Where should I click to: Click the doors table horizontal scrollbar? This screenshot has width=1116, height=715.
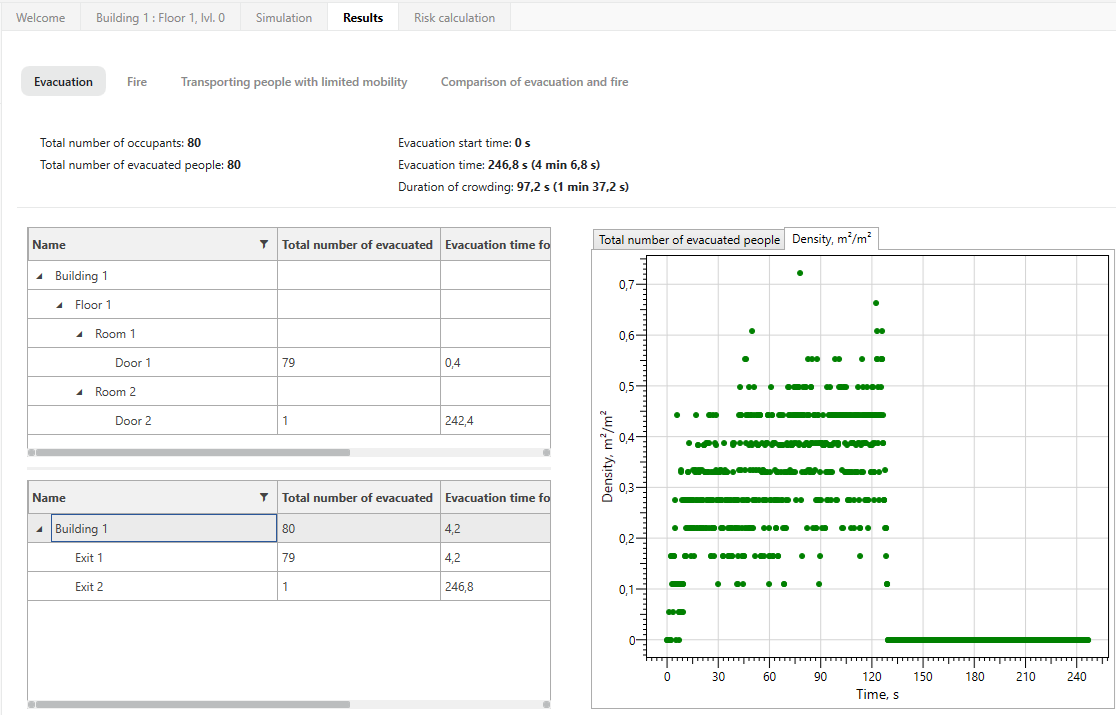(x=190, y=452)
